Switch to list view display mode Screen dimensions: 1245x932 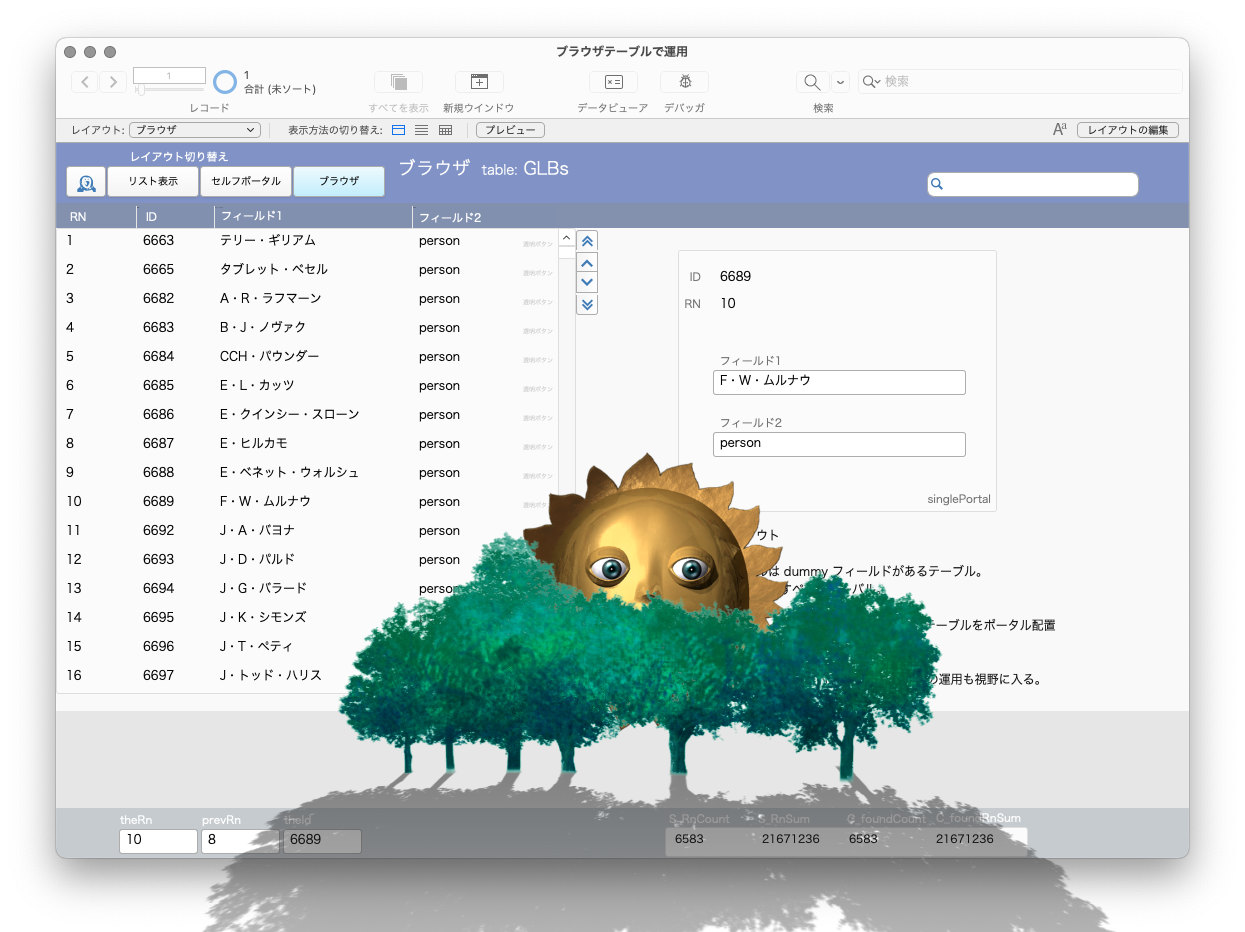(422, 130)
